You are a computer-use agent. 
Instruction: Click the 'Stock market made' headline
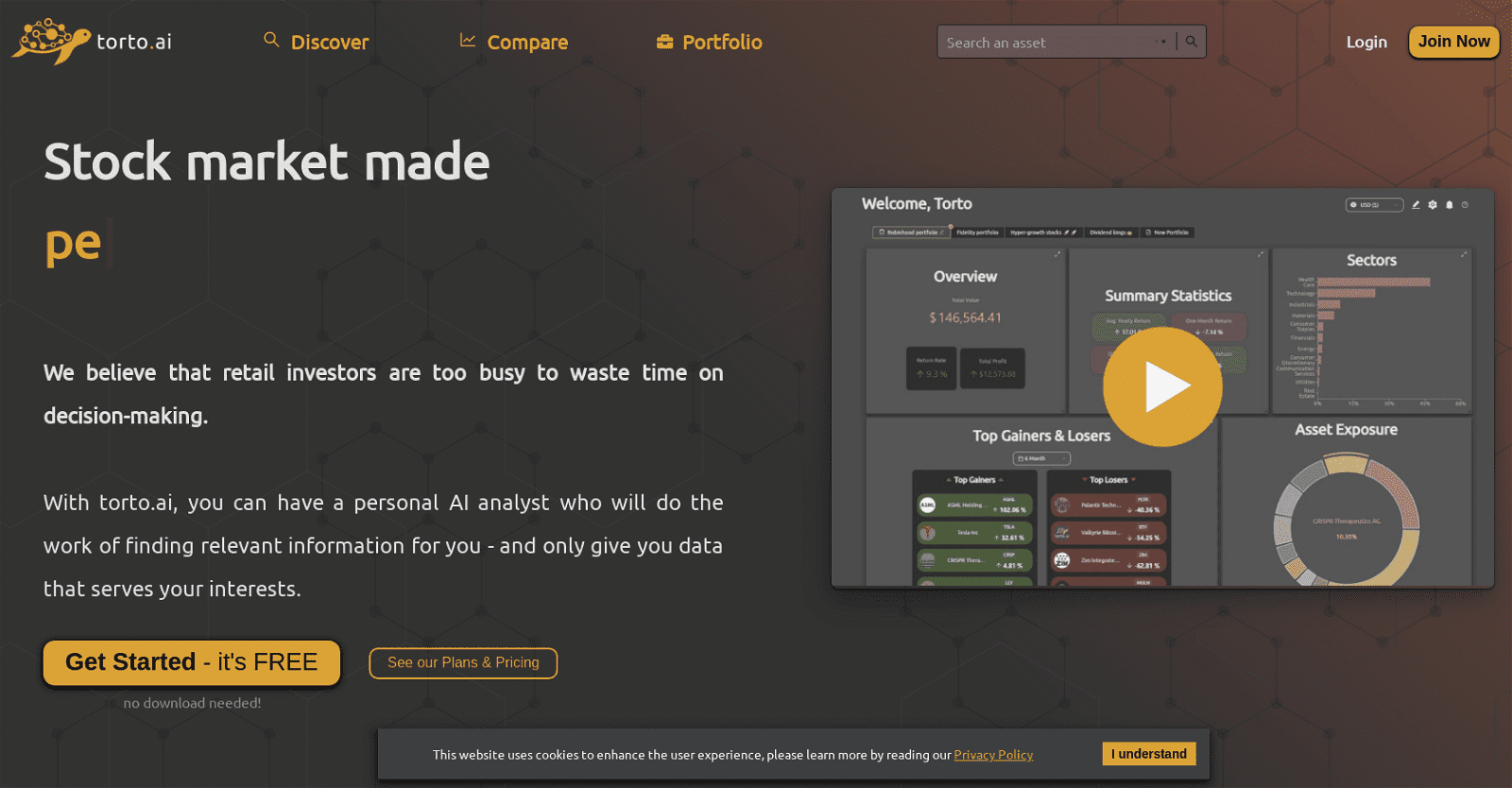(266, 162)
